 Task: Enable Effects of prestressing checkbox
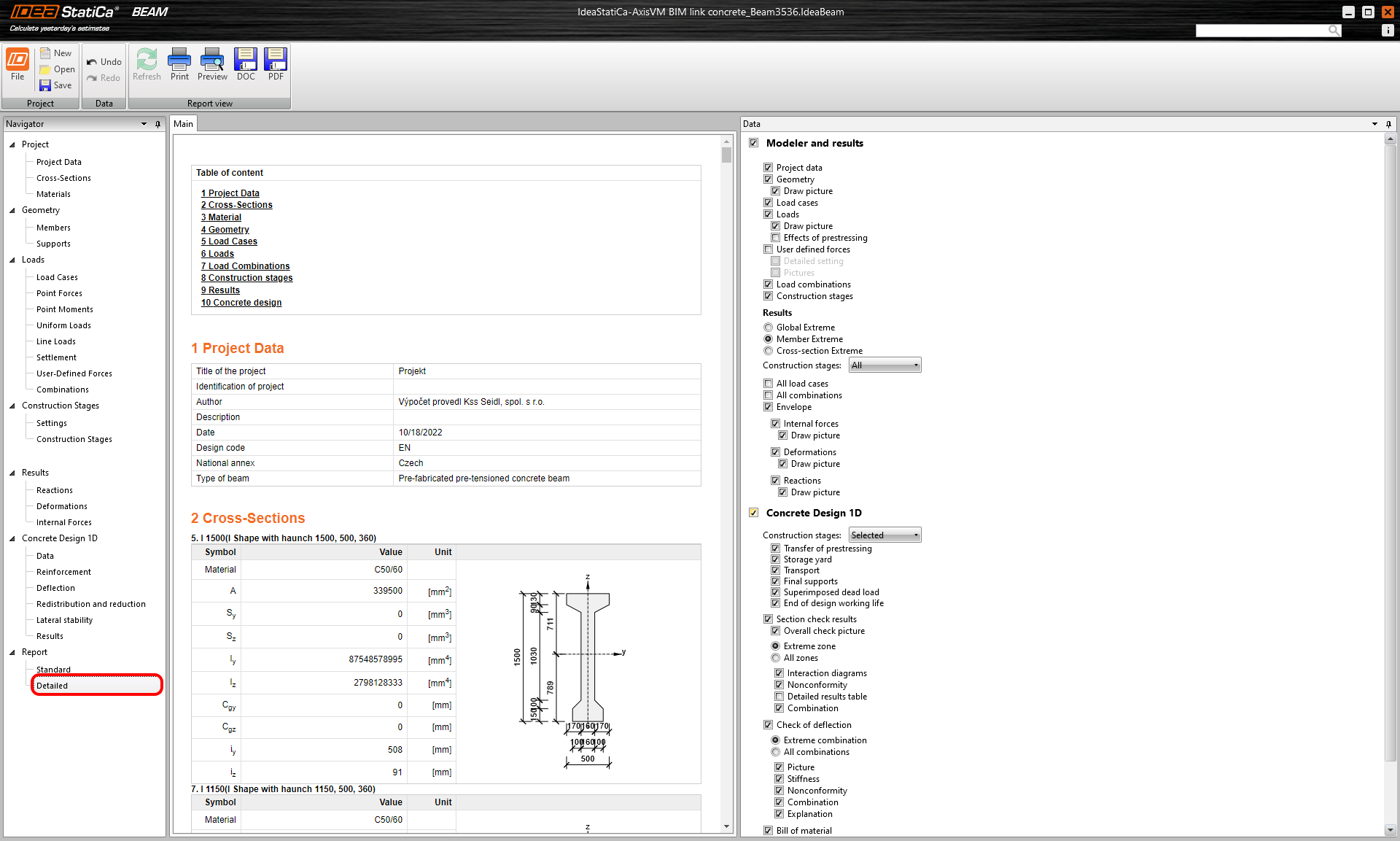[776, 238]
